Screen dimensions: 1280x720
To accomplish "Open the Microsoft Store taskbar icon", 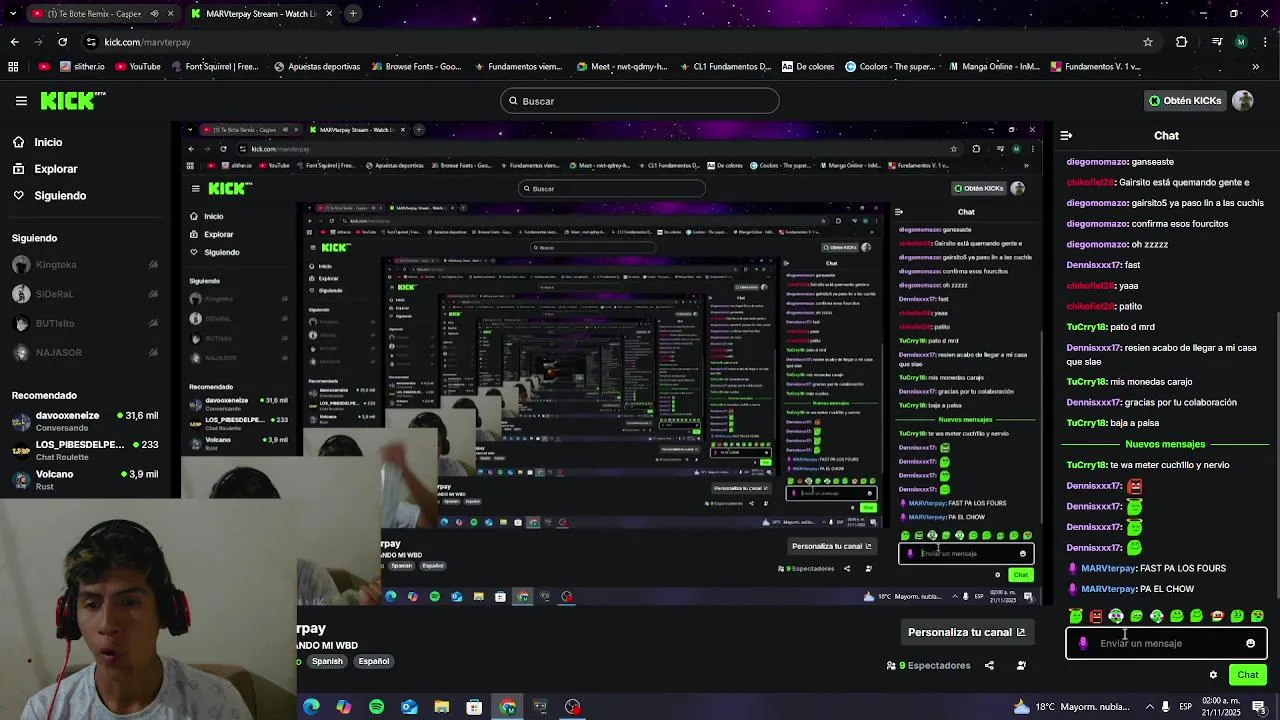I will 474,707.
